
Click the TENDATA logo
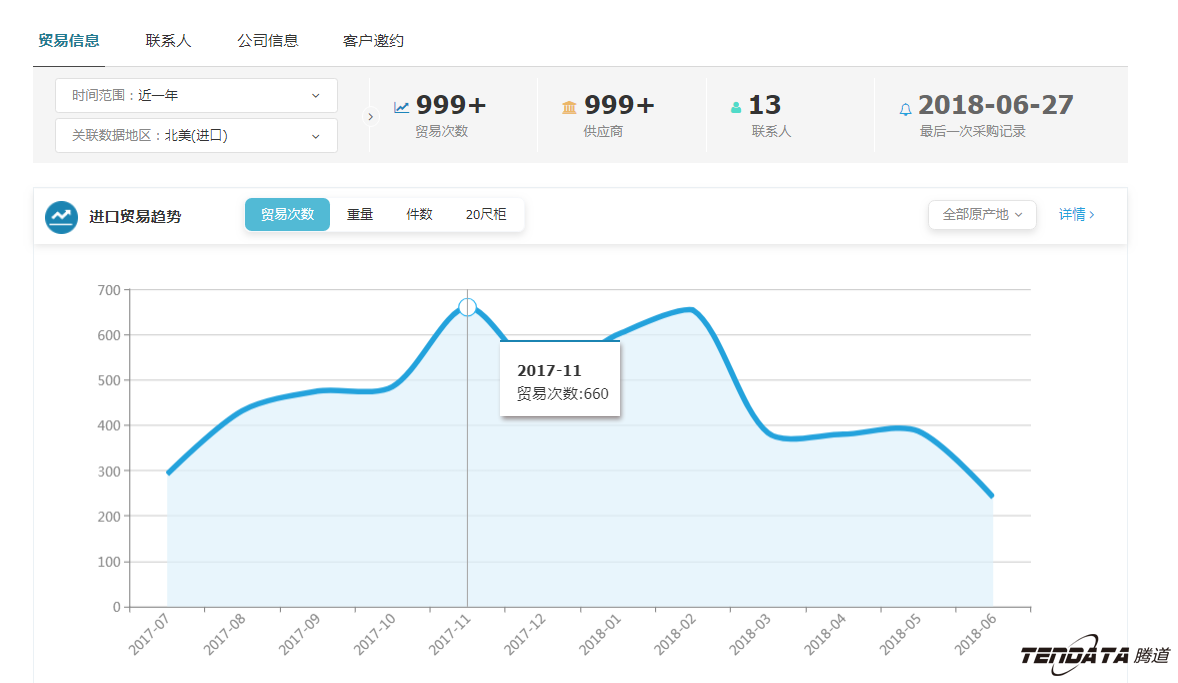[1095, 654]
